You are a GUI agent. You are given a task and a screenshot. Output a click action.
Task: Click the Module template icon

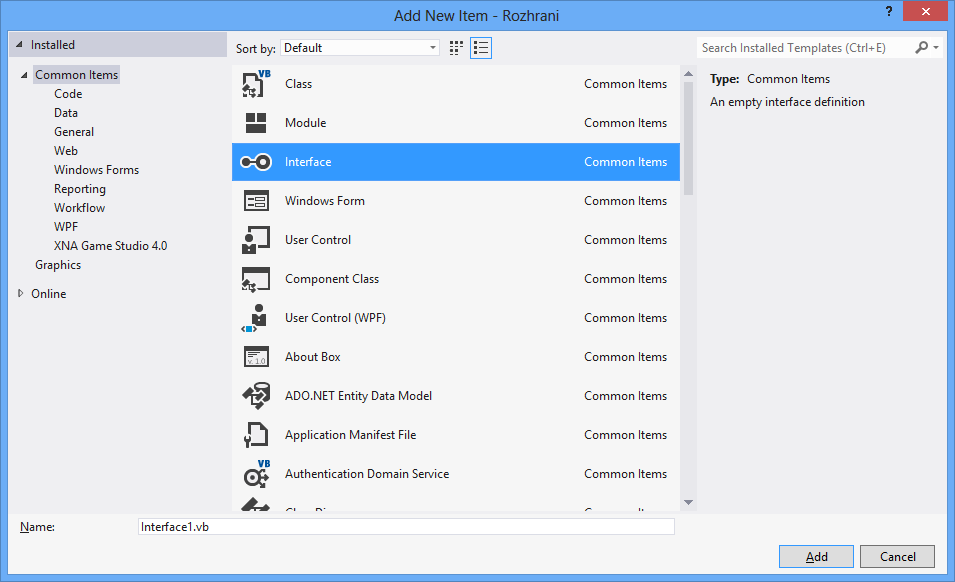[x=256, y=123]
